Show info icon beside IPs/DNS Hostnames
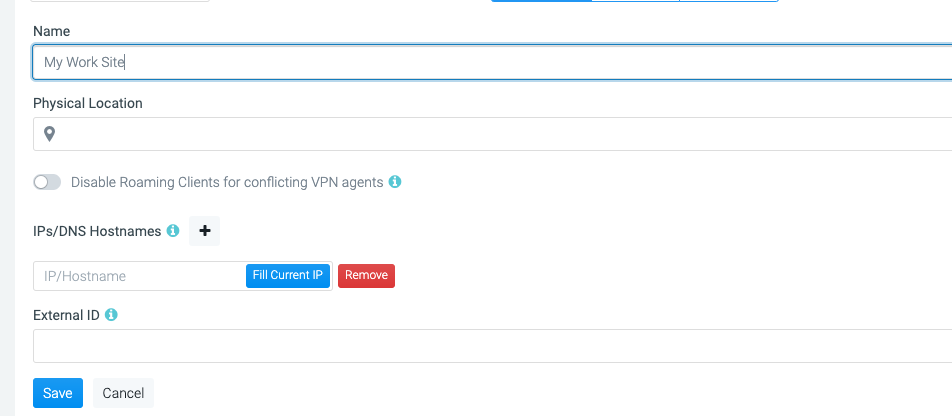The image size is (952, 416). click(x=173, y=231)
